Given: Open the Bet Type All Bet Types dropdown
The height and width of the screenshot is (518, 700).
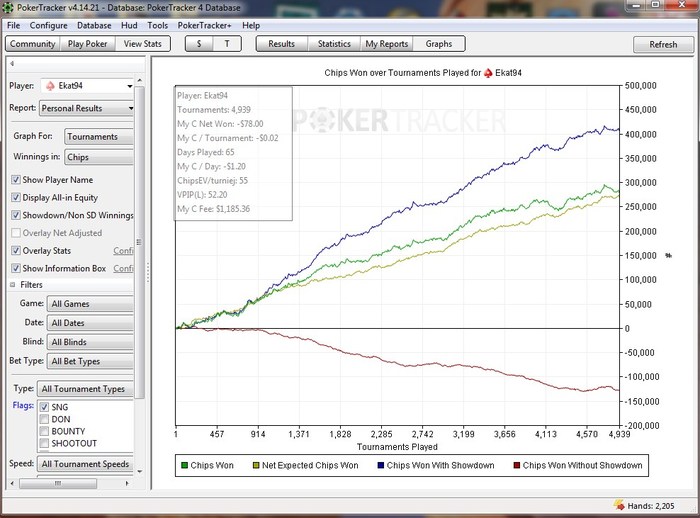Looking at the screenshot, I should [90, 361].
